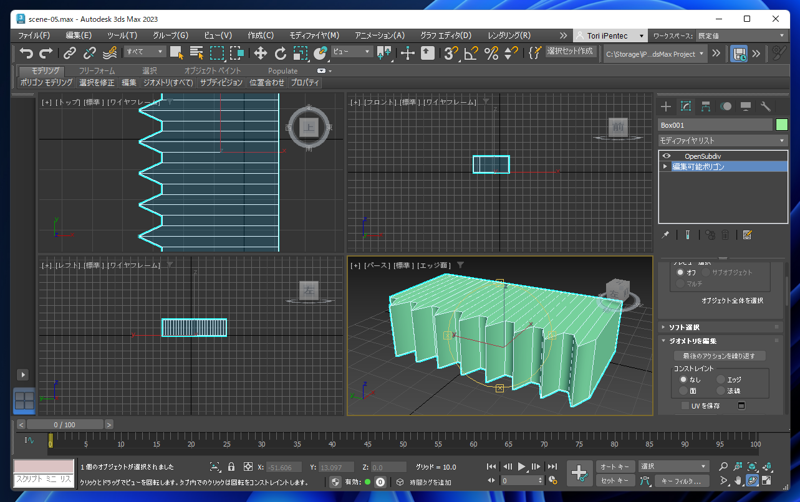Toggle Show End Result in stack
The image size is (800, 502).
pyautogui.click(x=688, y=235)
